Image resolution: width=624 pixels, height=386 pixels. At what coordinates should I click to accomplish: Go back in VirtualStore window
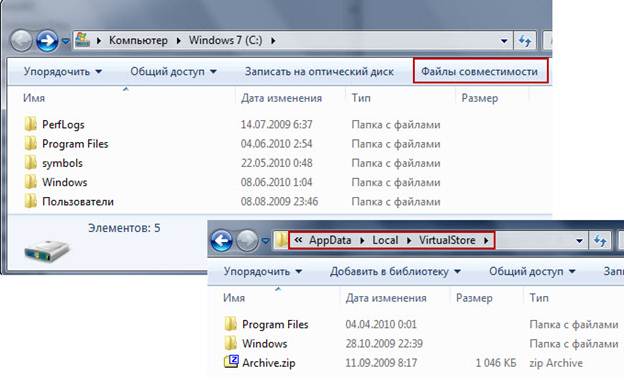pyautogui.click(x=221, y=241)
